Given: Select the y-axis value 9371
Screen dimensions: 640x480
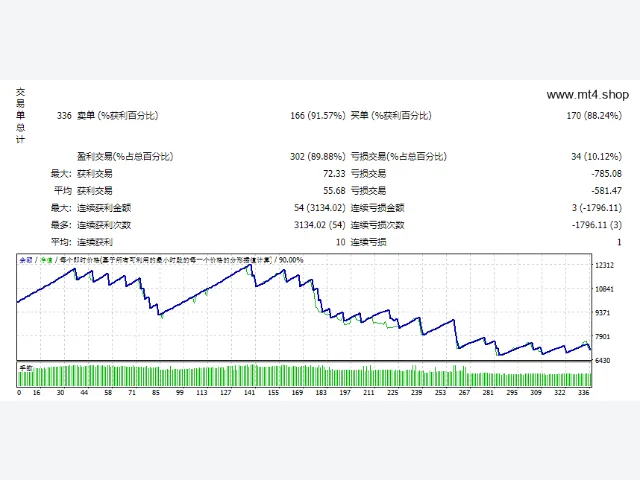Looking at the screenshot, I should click(x=602, y=313).
